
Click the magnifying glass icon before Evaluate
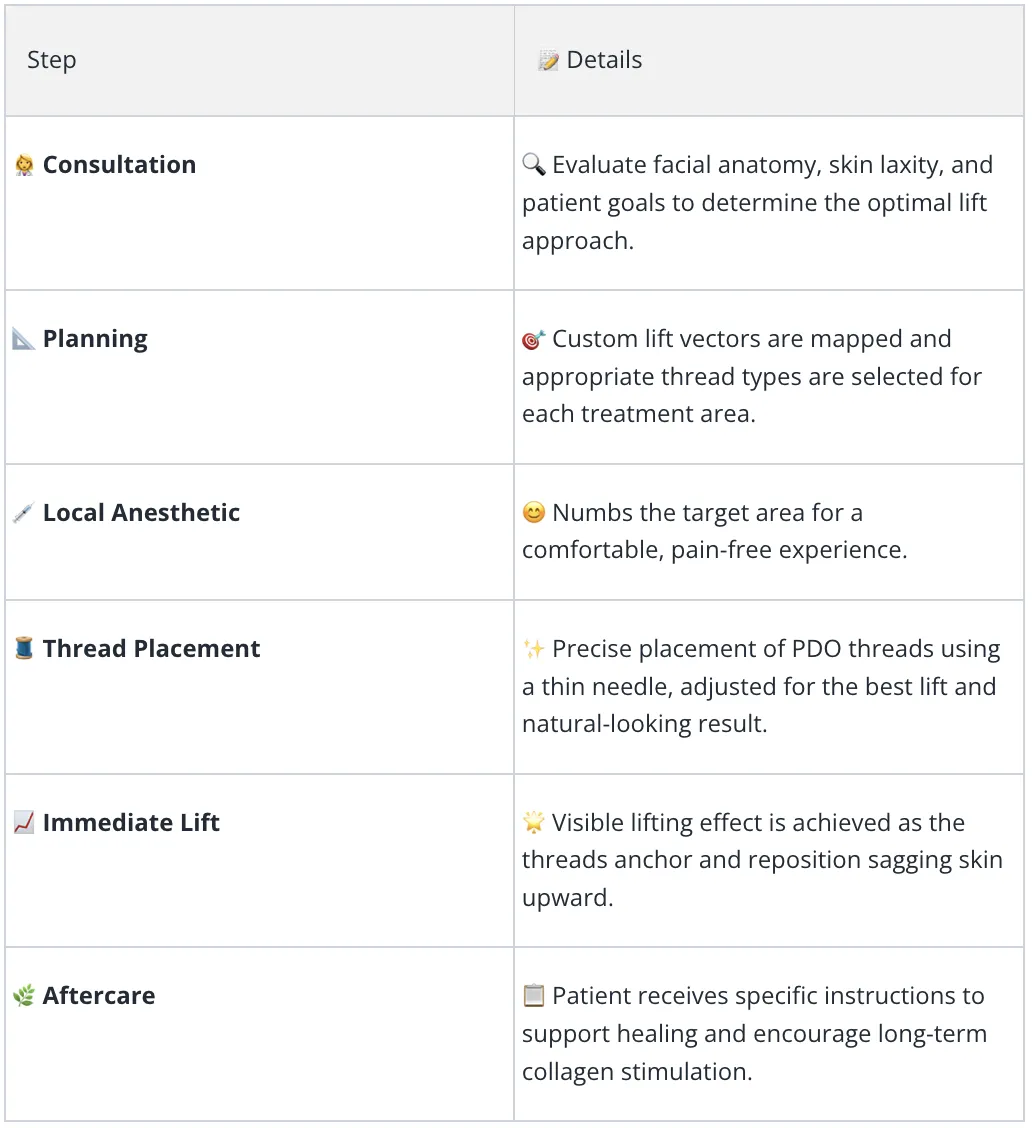[x=534, y=165]
